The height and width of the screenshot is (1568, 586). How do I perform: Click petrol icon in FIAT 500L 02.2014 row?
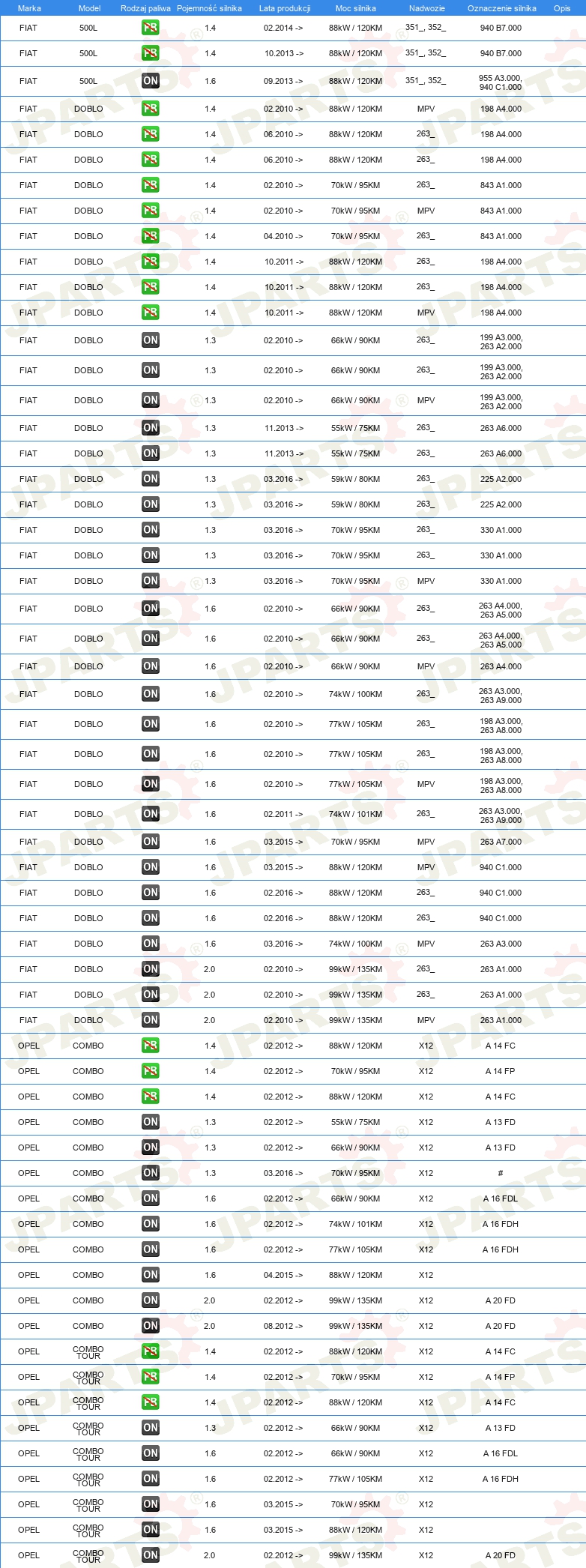pos(151,28)
